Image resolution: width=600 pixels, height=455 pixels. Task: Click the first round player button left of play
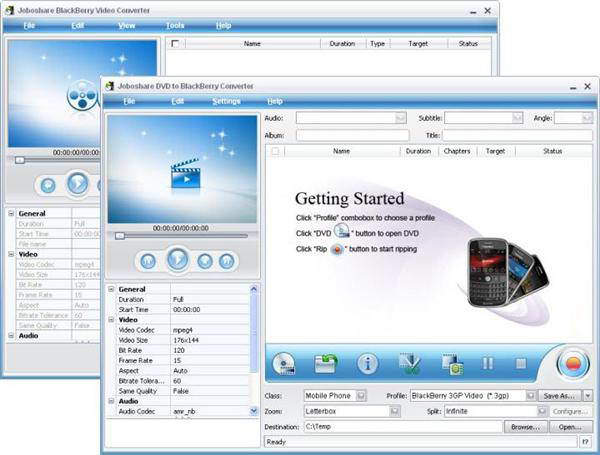[x=148, y=261]
